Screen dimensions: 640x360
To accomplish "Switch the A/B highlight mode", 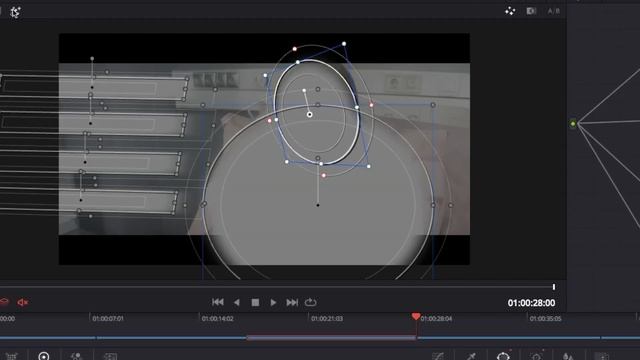I will click(553, 11).
